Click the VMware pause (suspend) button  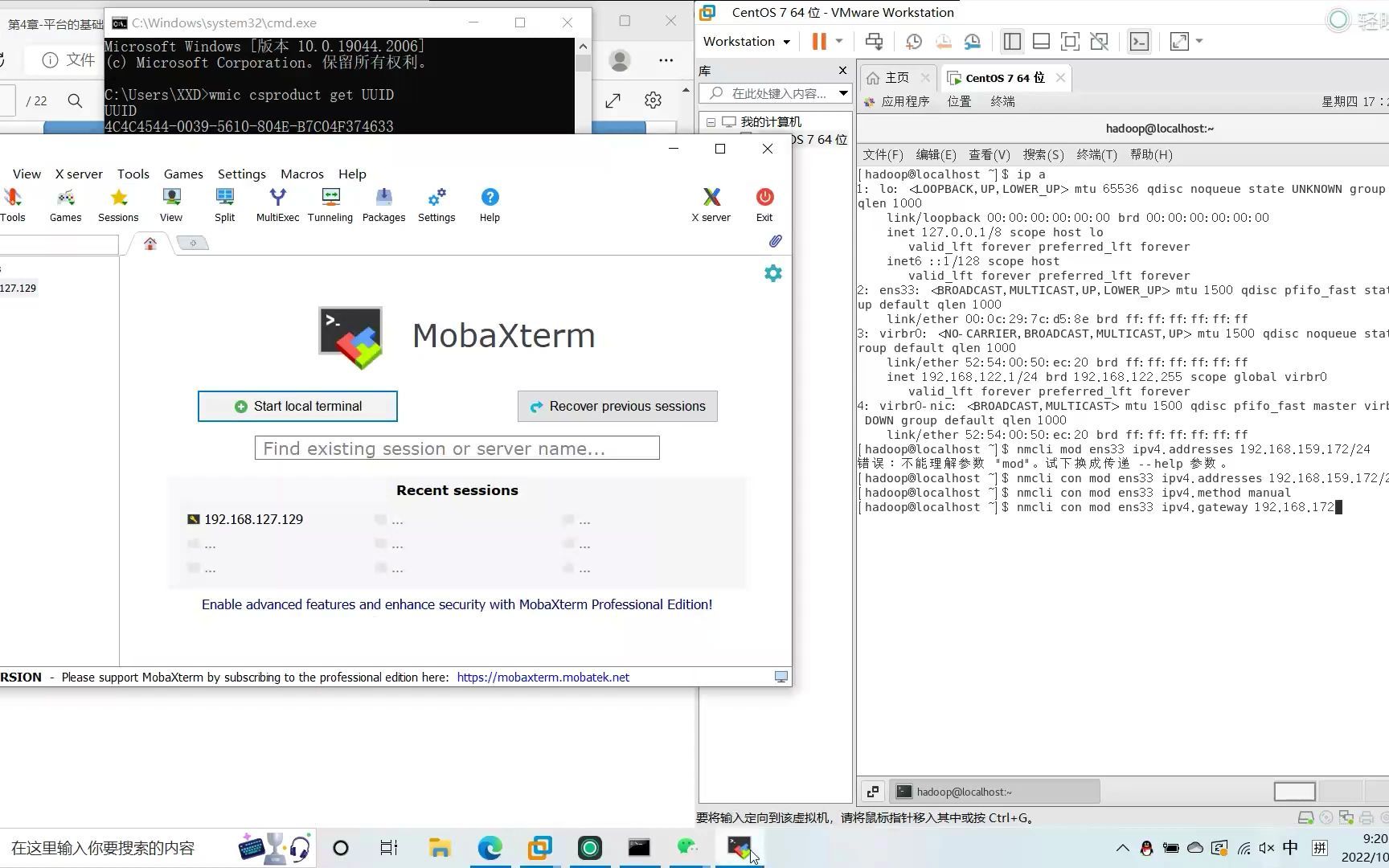pos(819,42)
